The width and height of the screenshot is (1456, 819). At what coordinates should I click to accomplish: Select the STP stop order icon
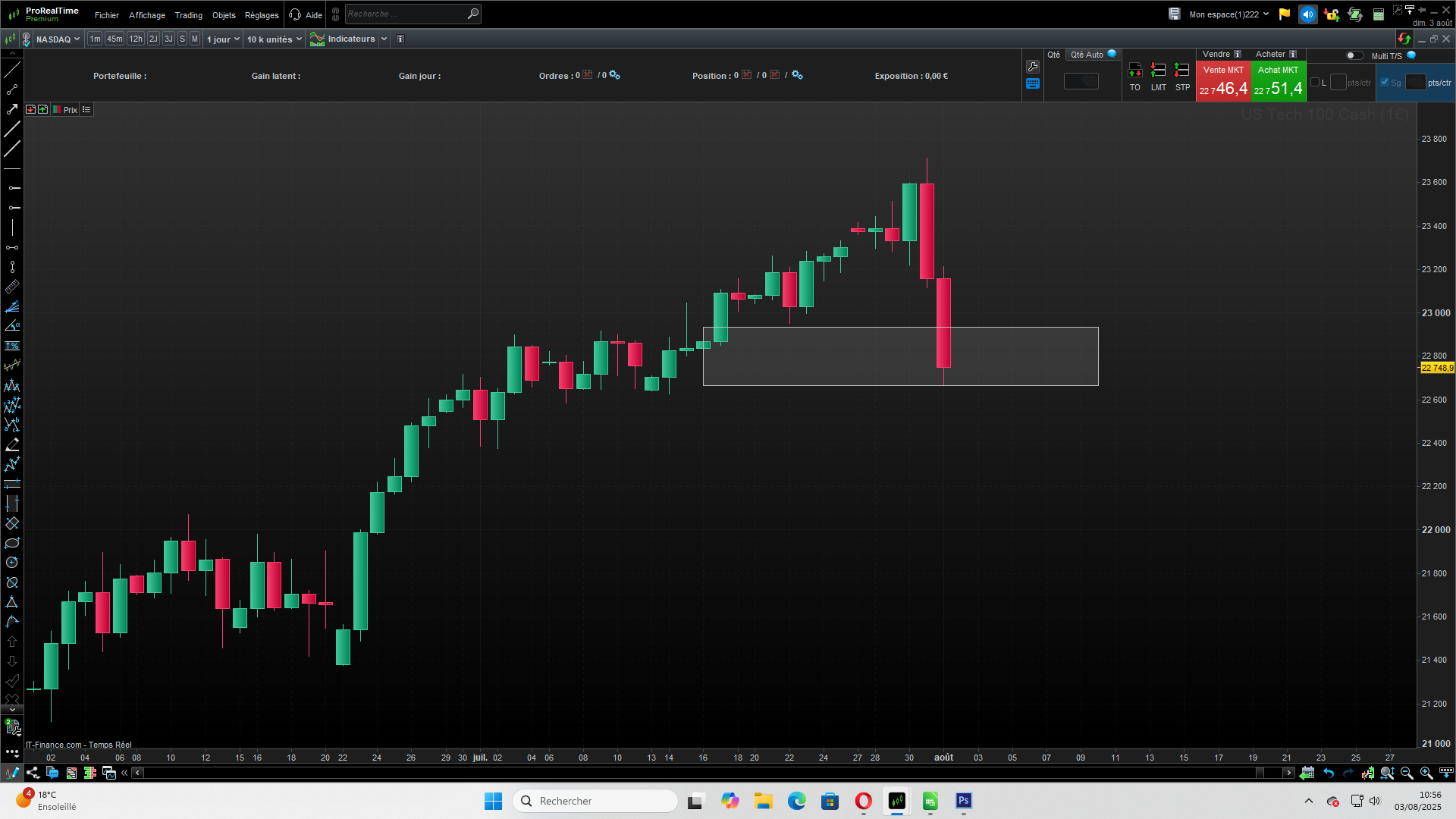click(1182, 71)
